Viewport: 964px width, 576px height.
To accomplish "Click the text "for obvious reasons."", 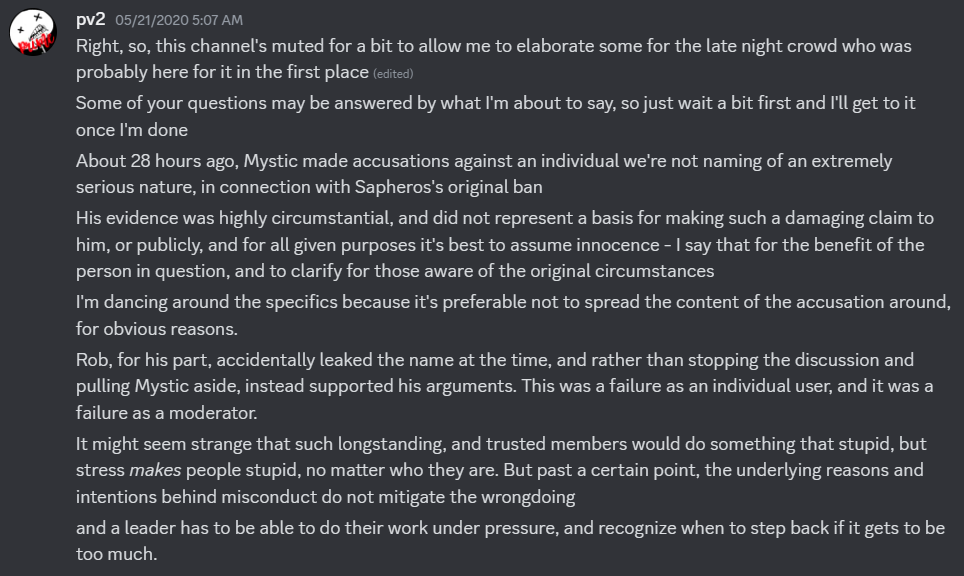I will (157, 329).
